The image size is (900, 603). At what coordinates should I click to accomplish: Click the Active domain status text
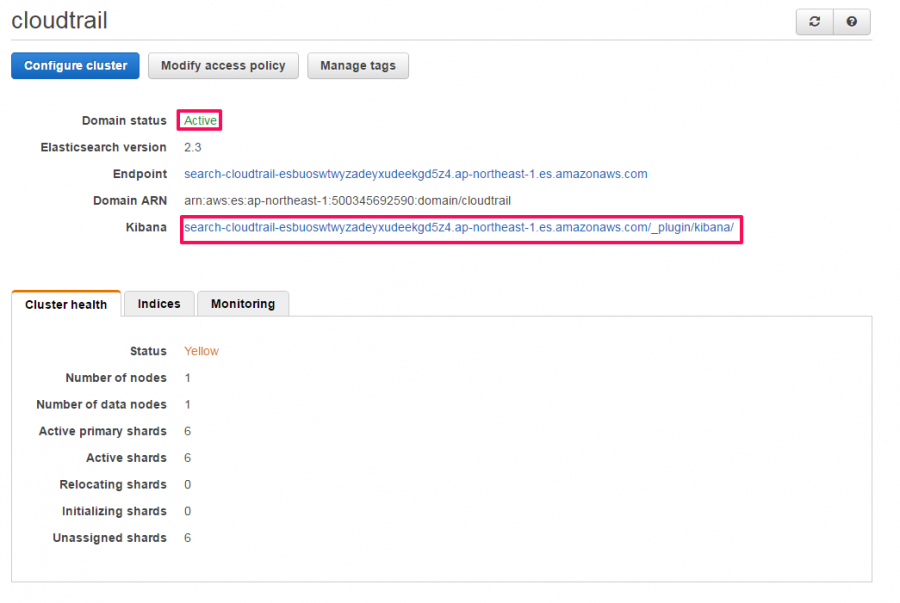(x=200, y=120)
